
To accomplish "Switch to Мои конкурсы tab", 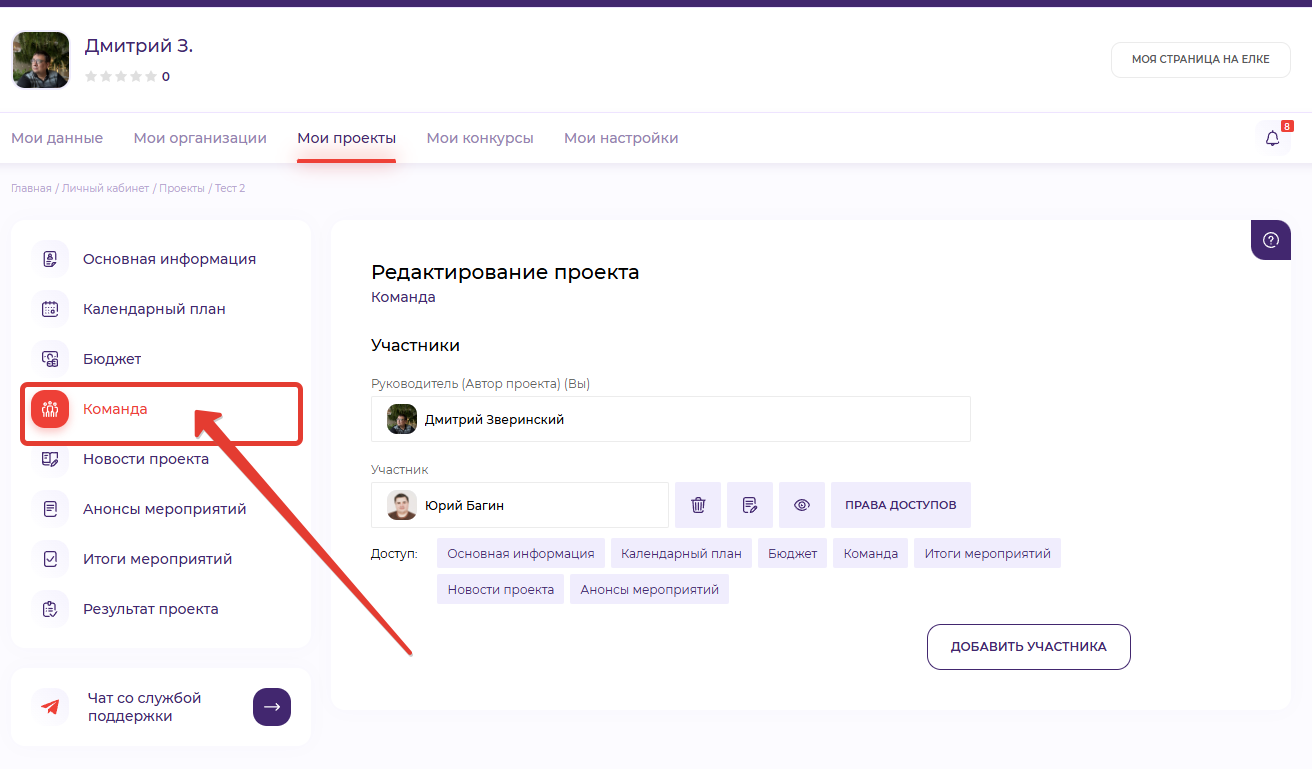I will (480, 138).
